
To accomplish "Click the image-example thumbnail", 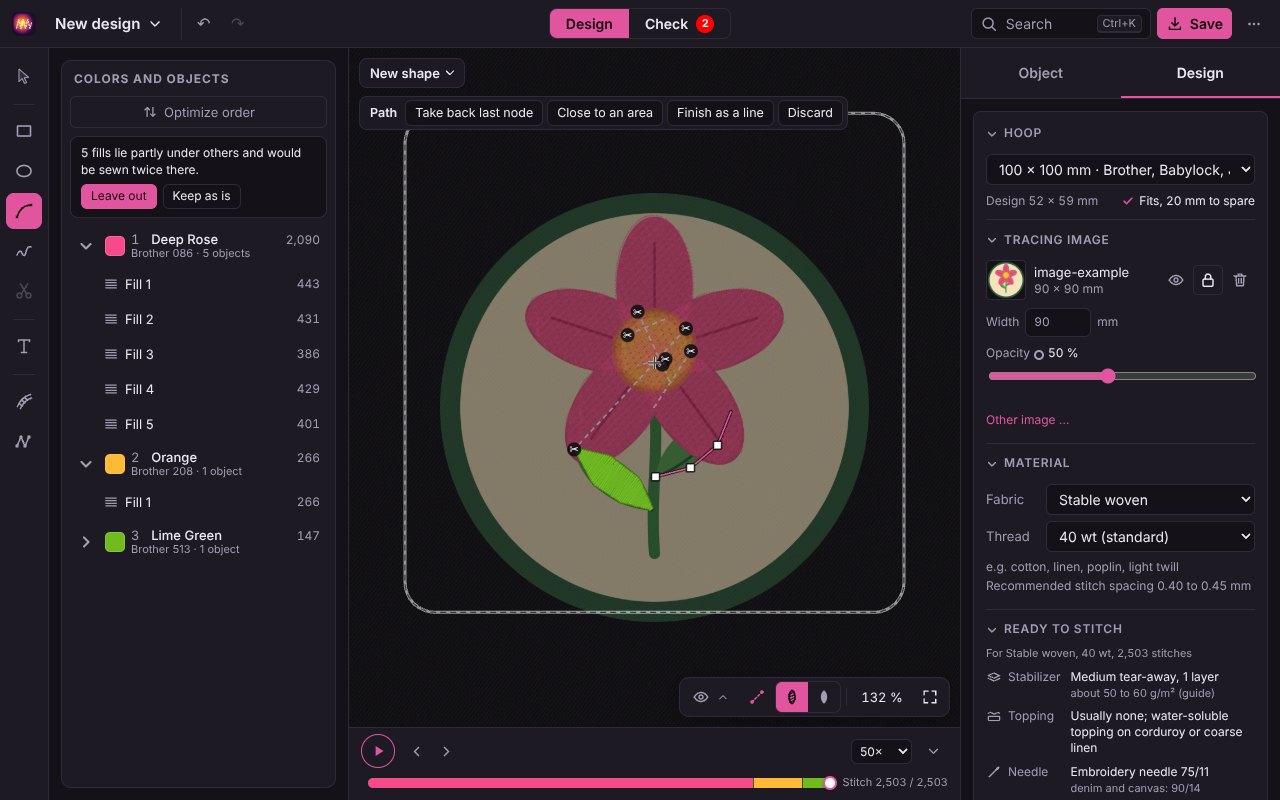I will (1006, 280).
